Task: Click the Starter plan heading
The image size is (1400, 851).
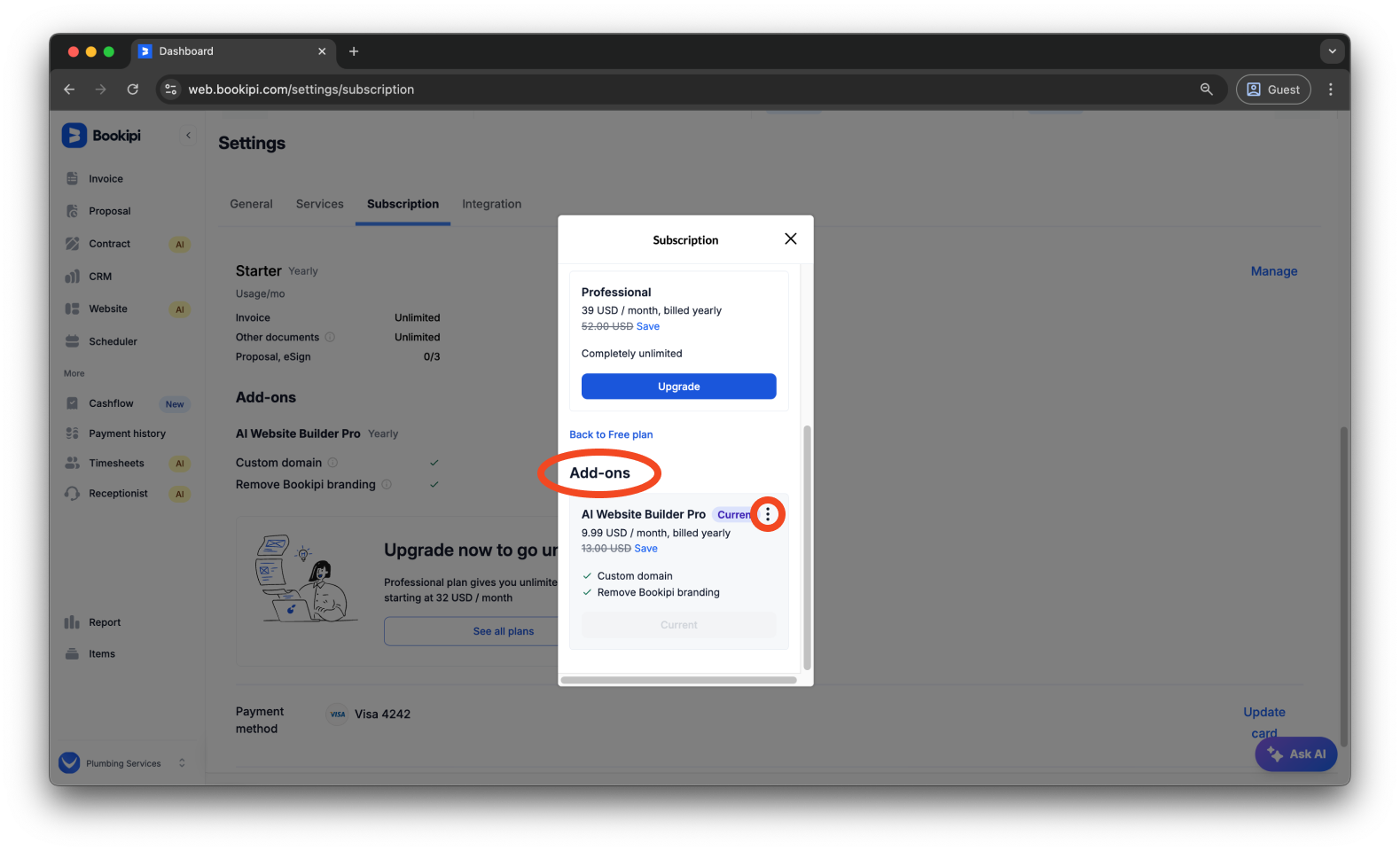Action: pos(259,270)
